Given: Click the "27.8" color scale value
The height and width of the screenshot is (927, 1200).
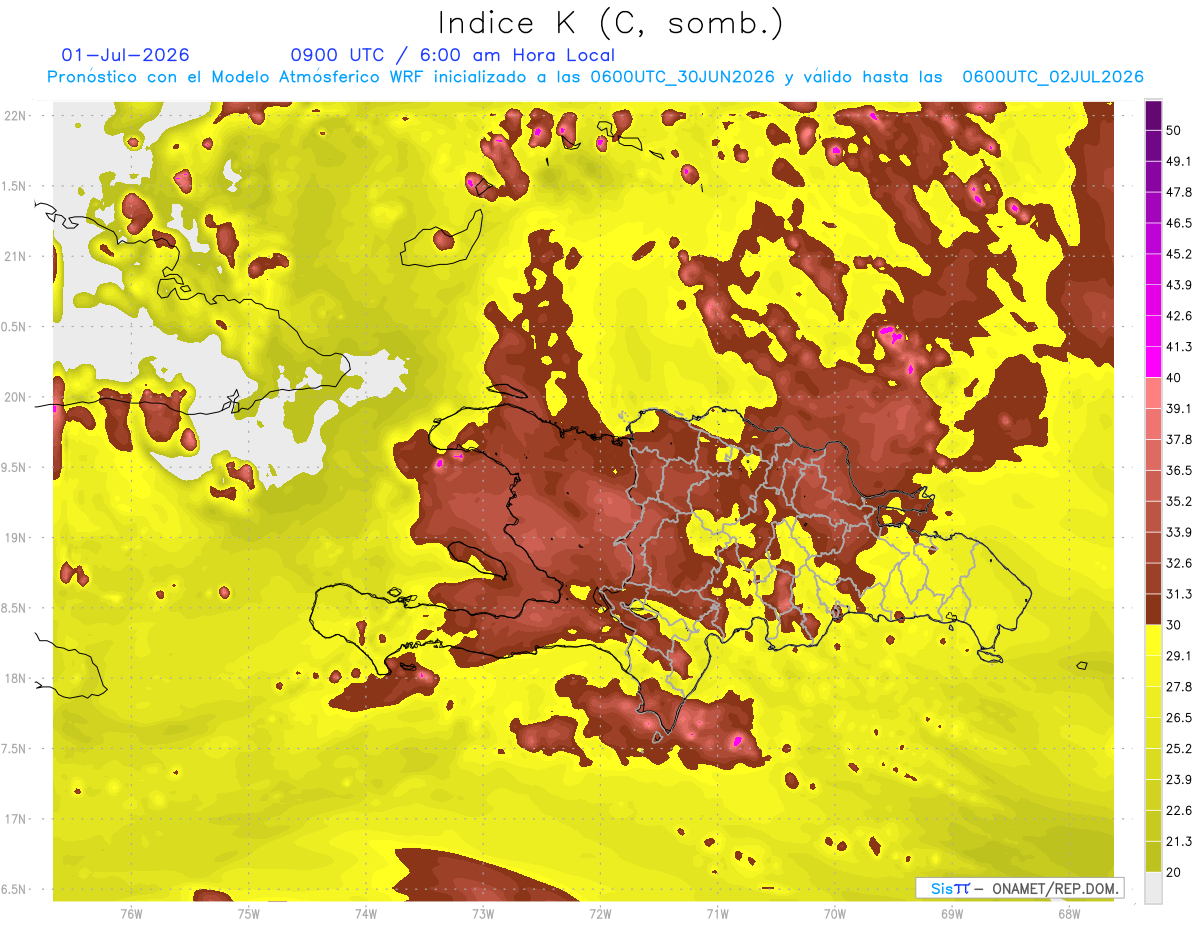Looking at the screenshot, I should coord(1179,687).
